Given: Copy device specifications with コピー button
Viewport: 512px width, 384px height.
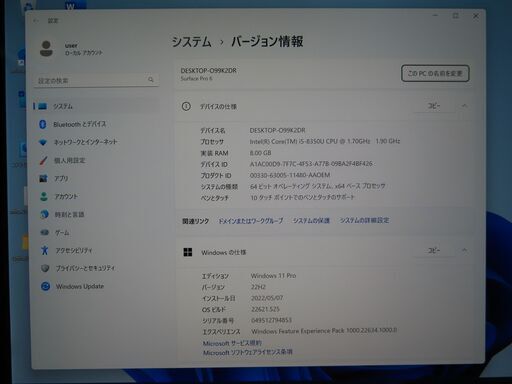Looking at the screenshot, I should pyautogui.click(x=434, y=106).
